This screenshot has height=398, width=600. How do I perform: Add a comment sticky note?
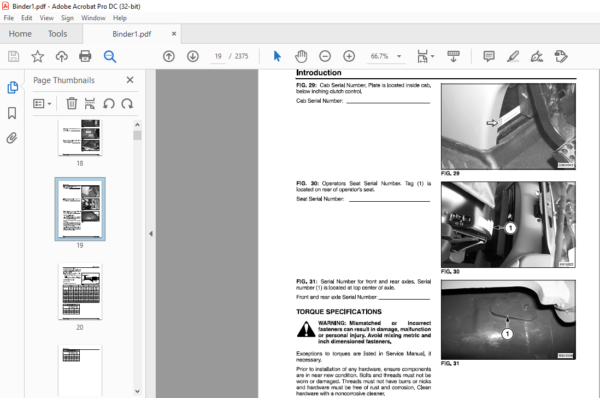pyautogui.click(x=489, y=56)
